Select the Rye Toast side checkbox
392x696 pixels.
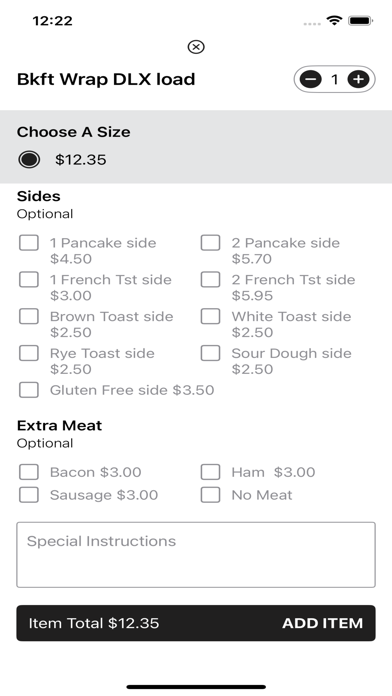click(29, 353)
